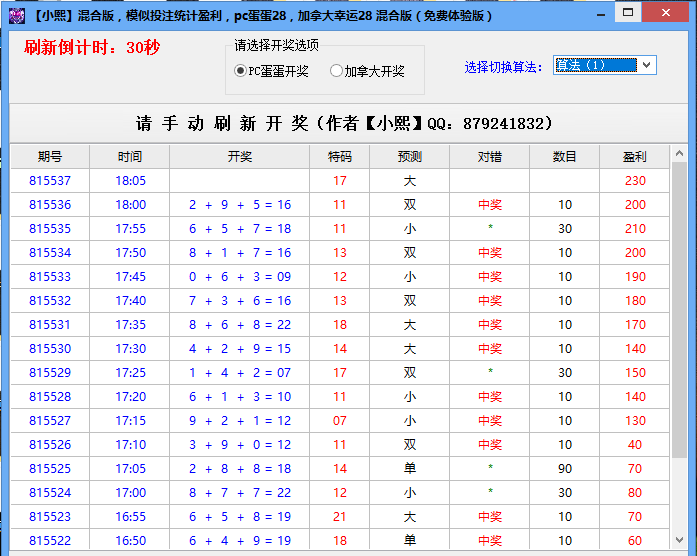Select period number 815523
The height and width of the screenshot is (556, 697).
point(50,517)
